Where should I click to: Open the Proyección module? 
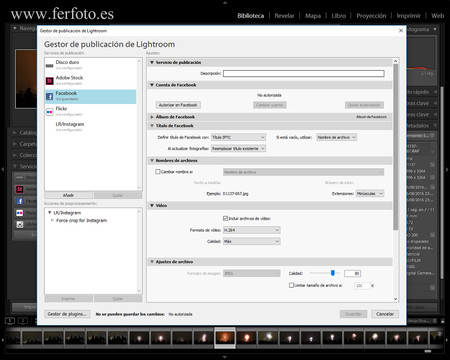[x=371, y=16]
